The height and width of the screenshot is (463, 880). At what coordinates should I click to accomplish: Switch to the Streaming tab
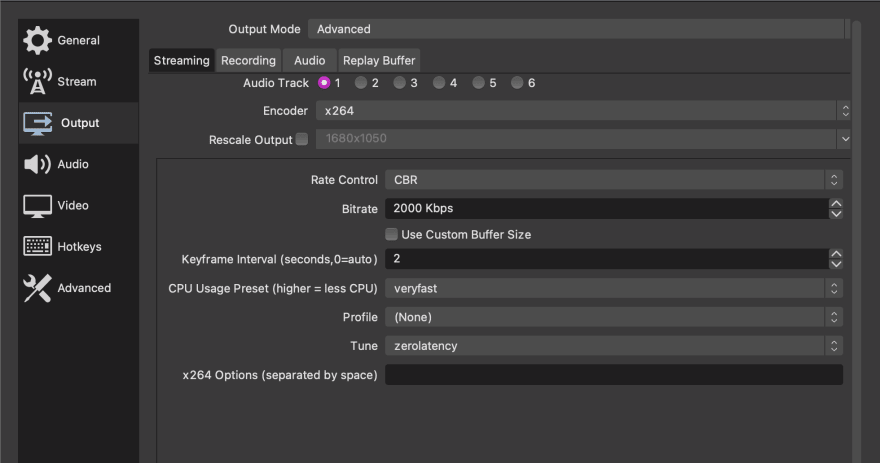(x=181, y=61)
